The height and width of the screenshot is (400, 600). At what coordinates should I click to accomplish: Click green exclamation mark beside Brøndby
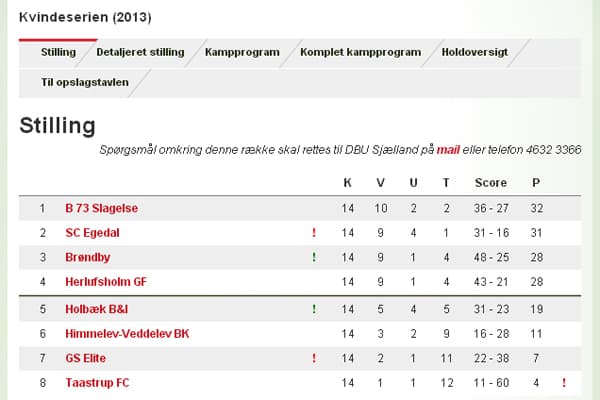tap(314, 258)
